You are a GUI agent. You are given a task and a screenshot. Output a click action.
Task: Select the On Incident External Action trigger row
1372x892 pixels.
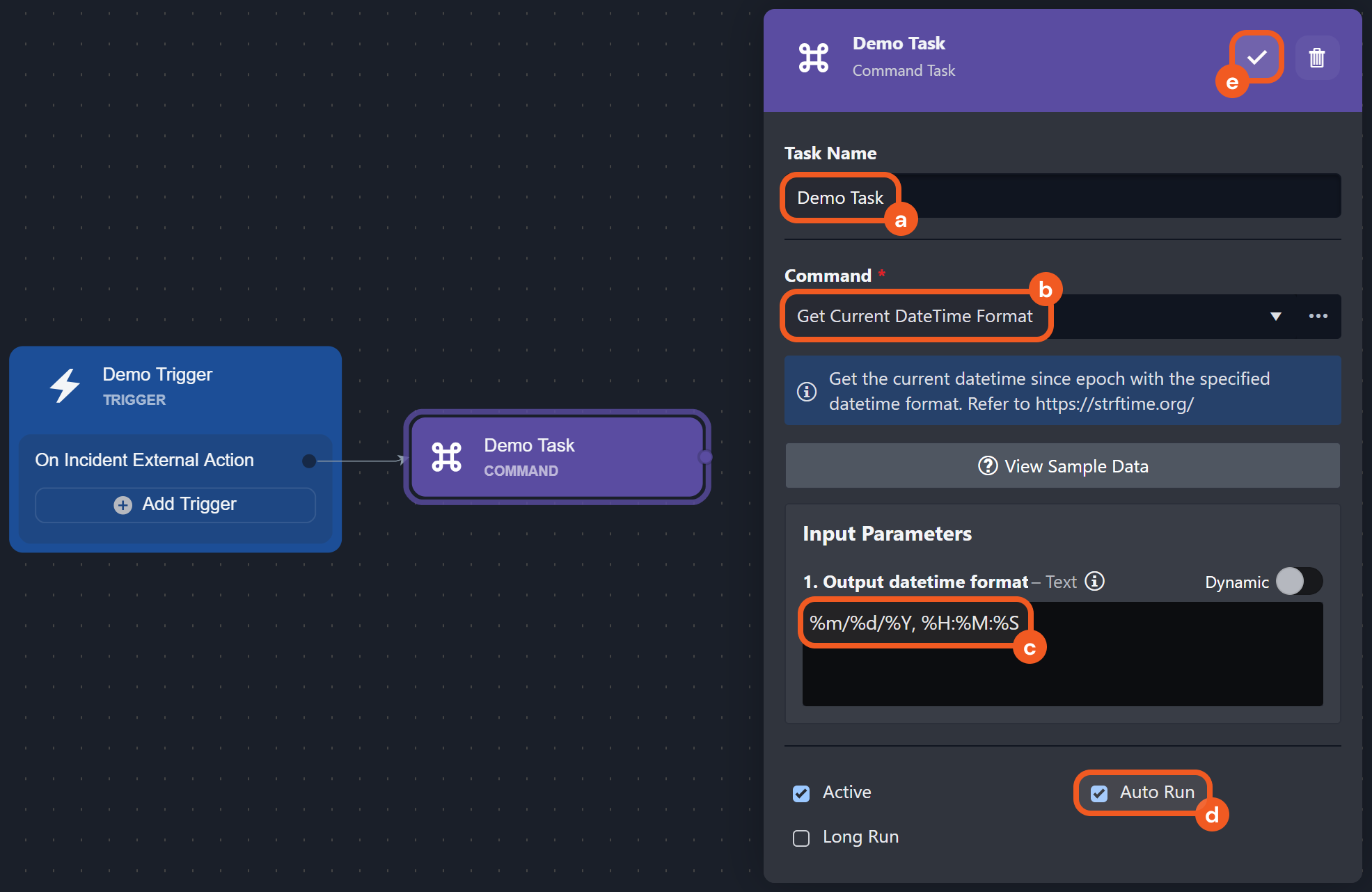145,461
